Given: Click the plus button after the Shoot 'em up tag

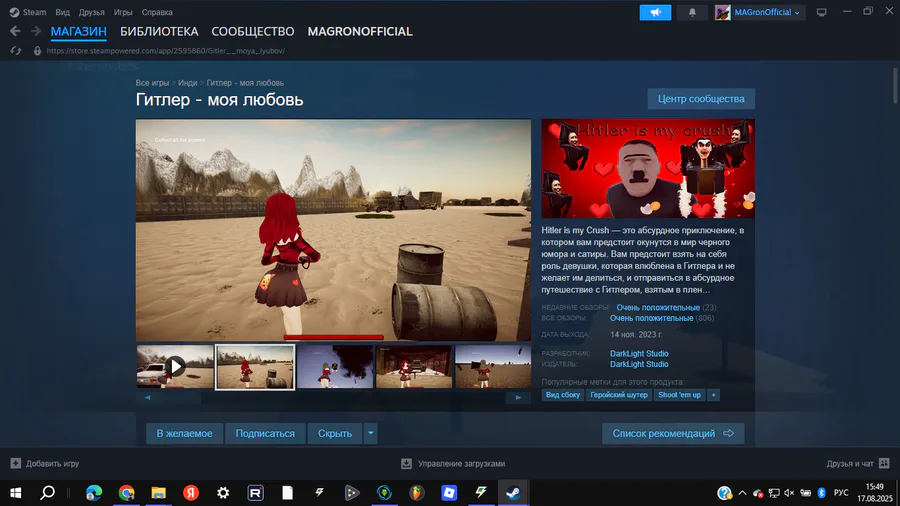Looking at the screenshot, I should [713, 395].
